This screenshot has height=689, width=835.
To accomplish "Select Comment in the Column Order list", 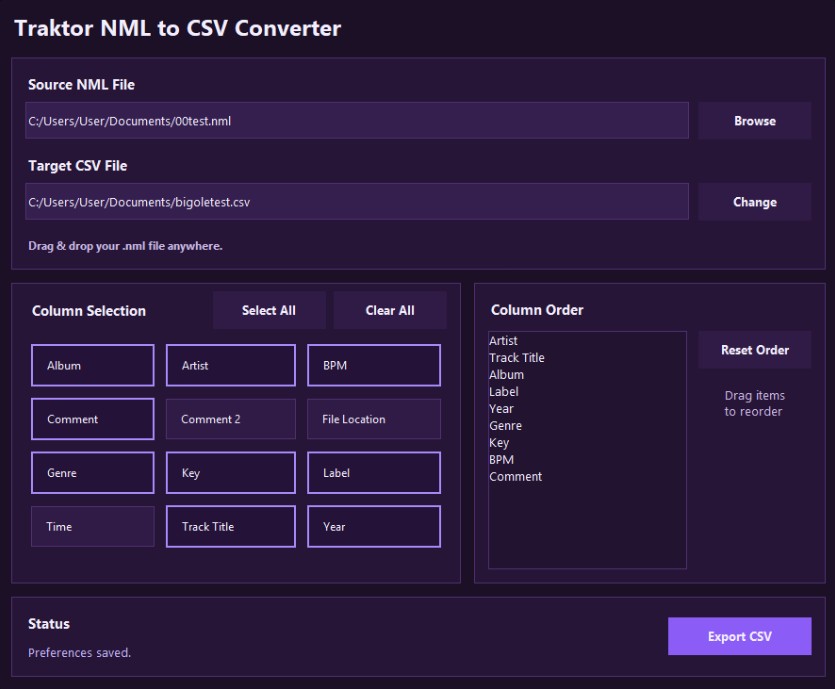I will [587, 477].
